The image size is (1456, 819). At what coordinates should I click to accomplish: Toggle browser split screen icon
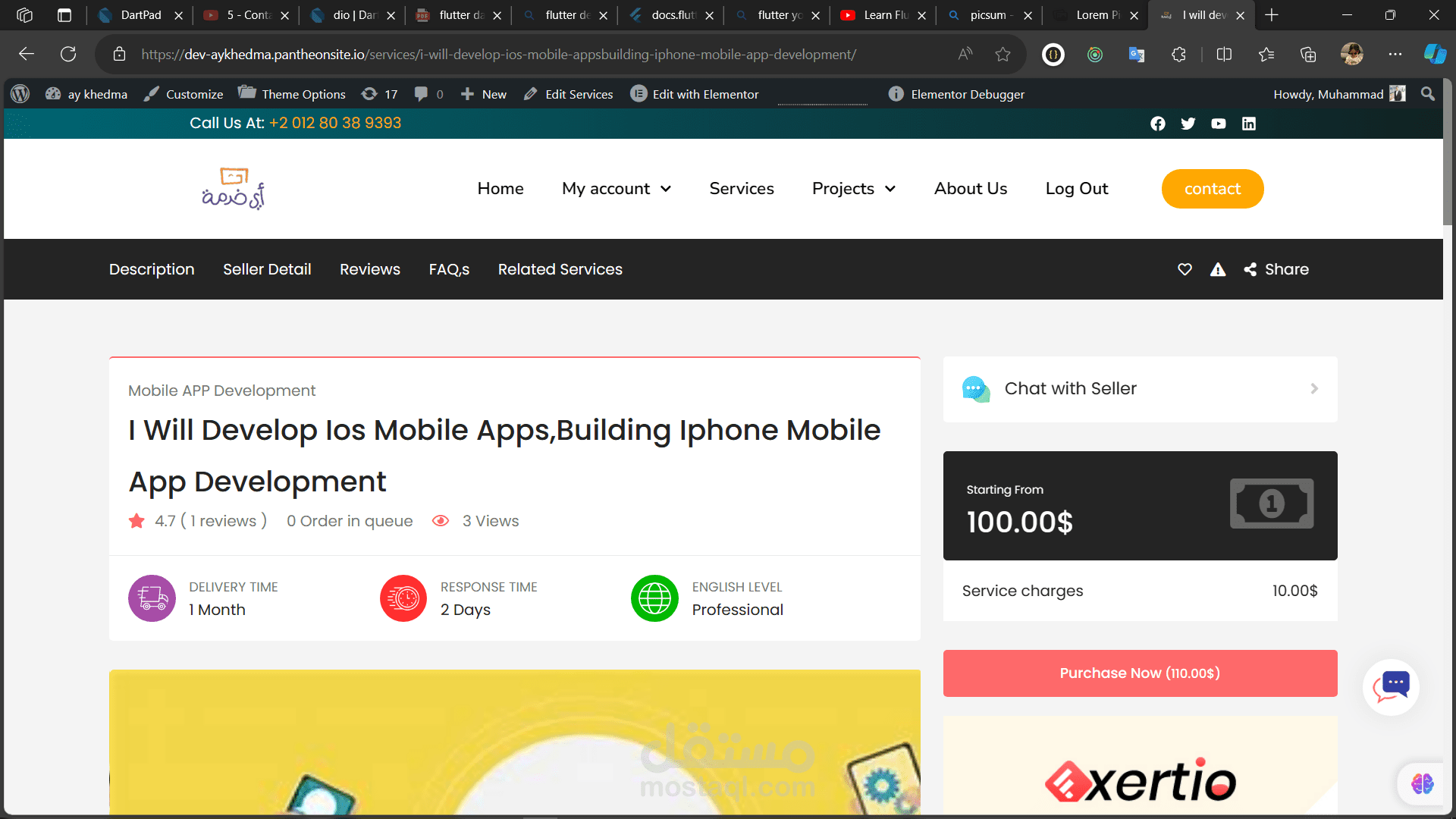point(1224,55)
